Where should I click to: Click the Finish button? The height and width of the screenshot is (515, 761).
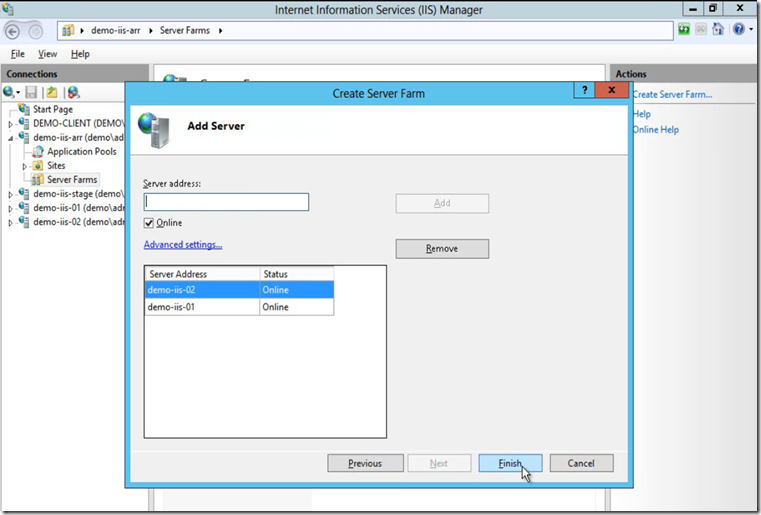pos(510,463)
